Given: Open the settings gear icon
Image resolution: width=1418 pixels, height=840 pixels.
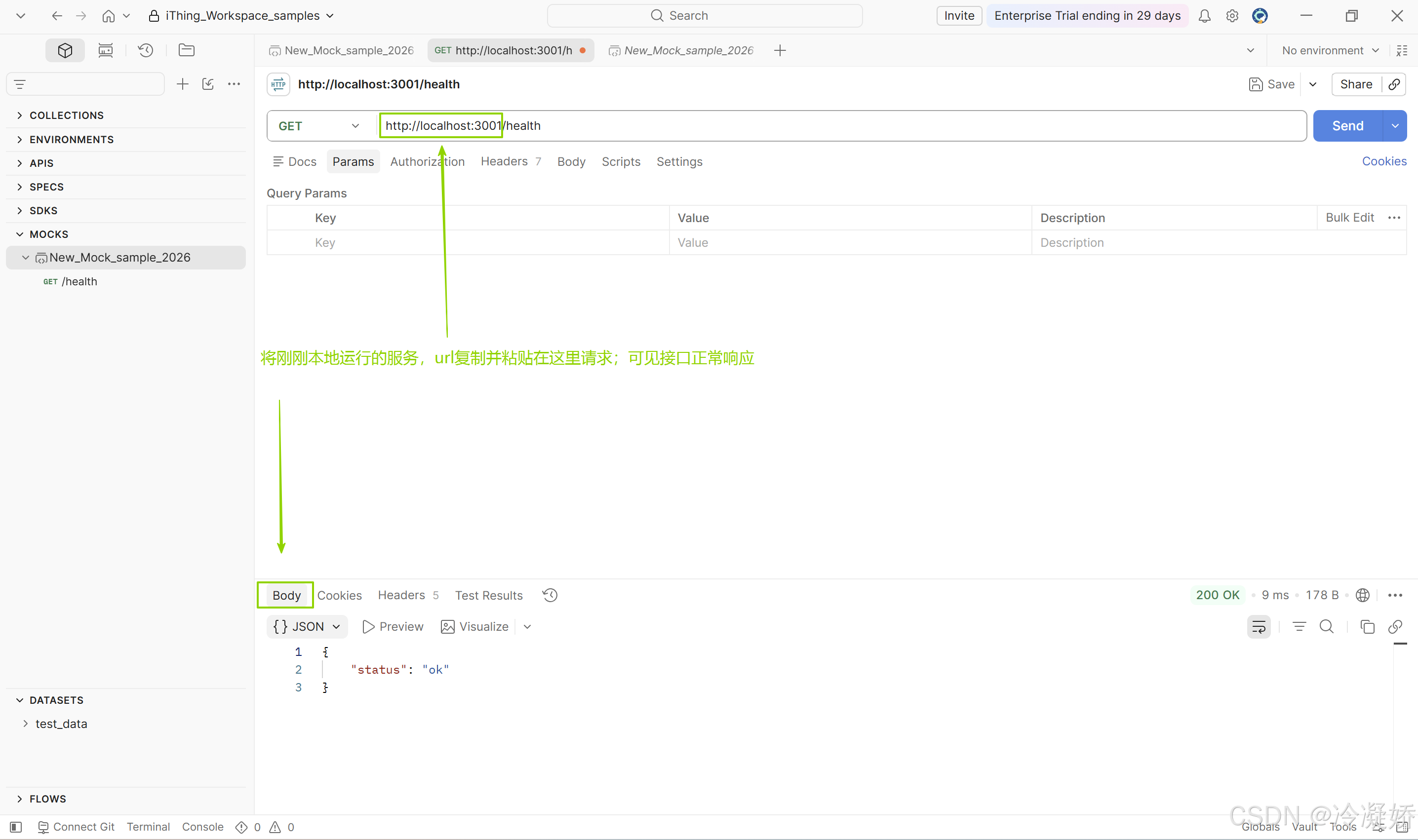Looking at the screenshot, I should click(x=1232, y=16).
